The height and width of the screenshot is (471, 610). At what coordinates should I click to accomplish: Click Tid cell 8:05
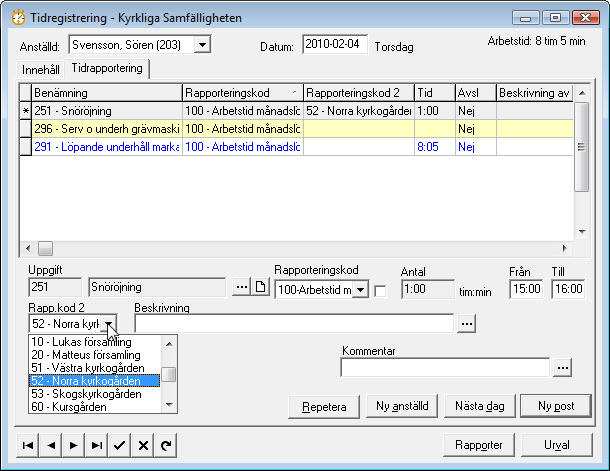[435, 147]
